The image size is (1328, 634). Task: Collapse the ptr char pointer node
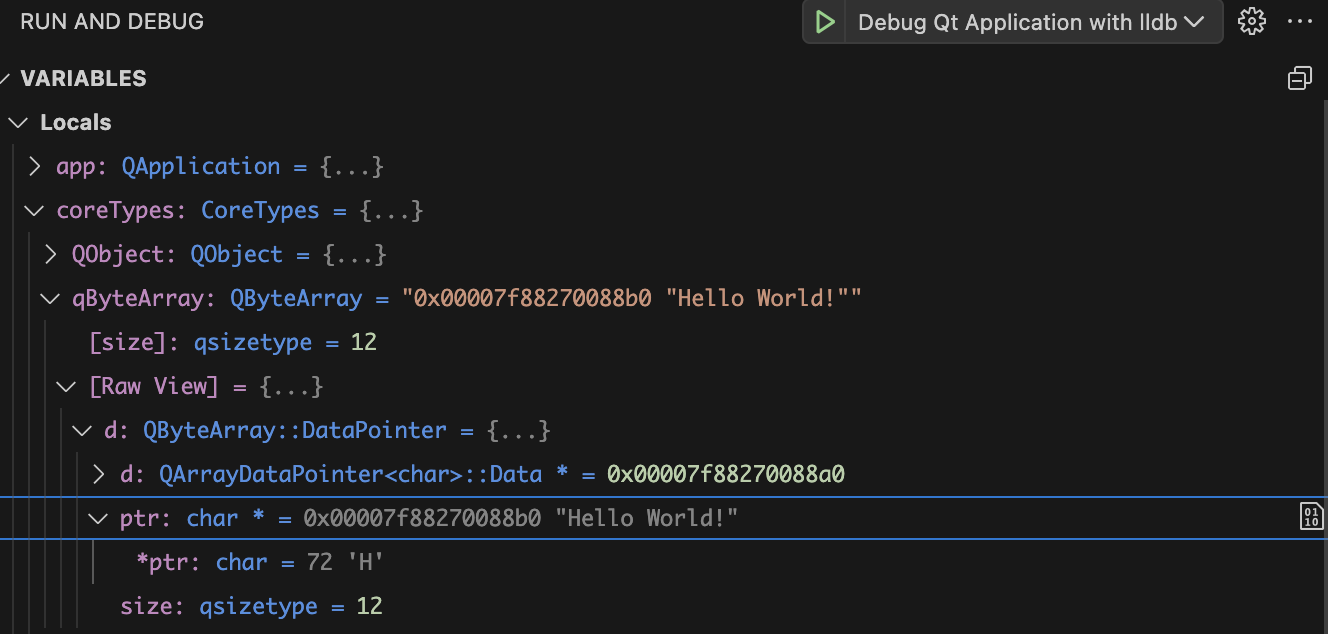point(99,518)
